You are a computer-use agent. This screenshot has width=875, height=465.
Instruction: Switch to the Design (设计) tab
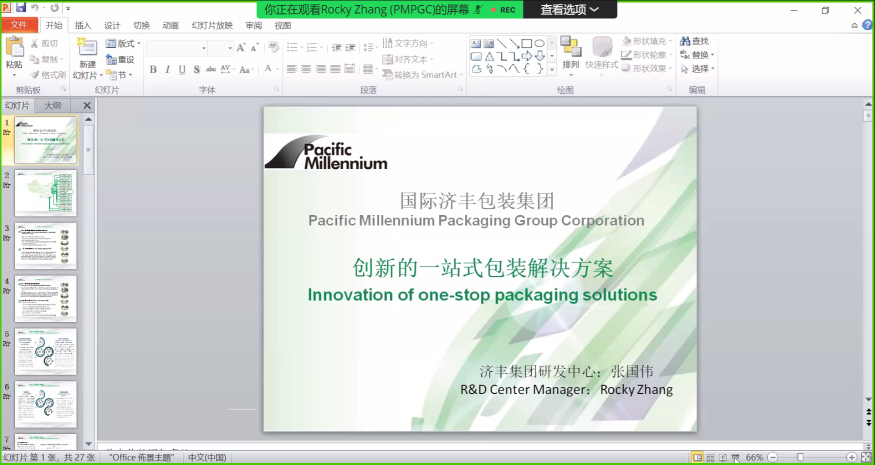tap(112, 25)
